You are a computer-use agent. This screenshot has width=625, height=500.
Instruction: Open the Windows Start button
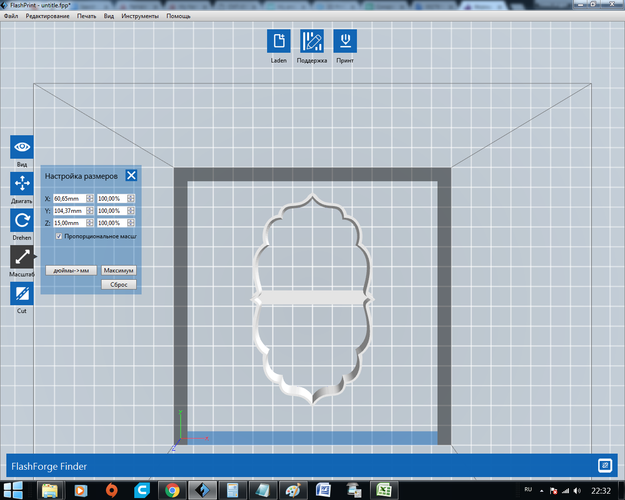point(13,490)
